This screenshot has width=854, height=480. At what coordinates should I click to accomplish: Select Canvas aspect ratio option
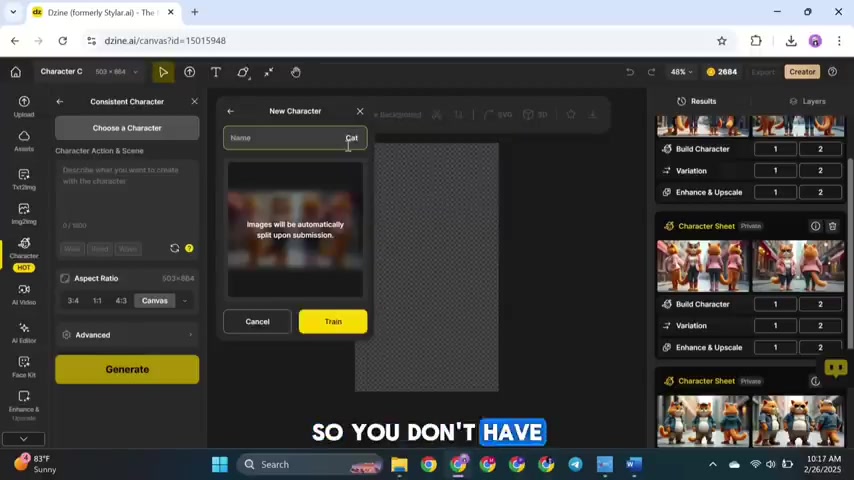coord(155,301)
